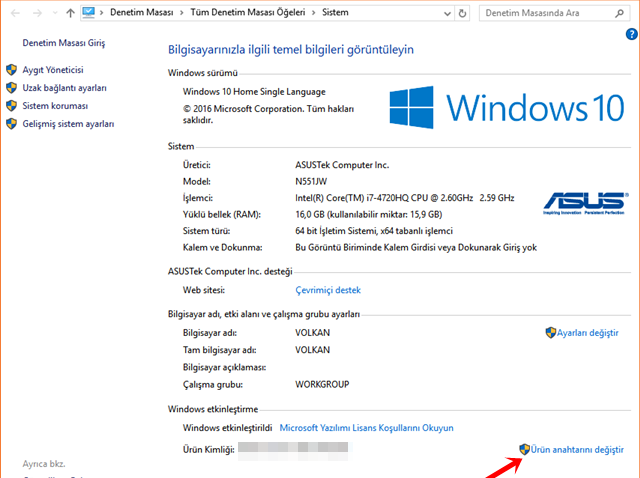
Task: Click the Windows sürümü section heading
Action: (x=202, y=73)
